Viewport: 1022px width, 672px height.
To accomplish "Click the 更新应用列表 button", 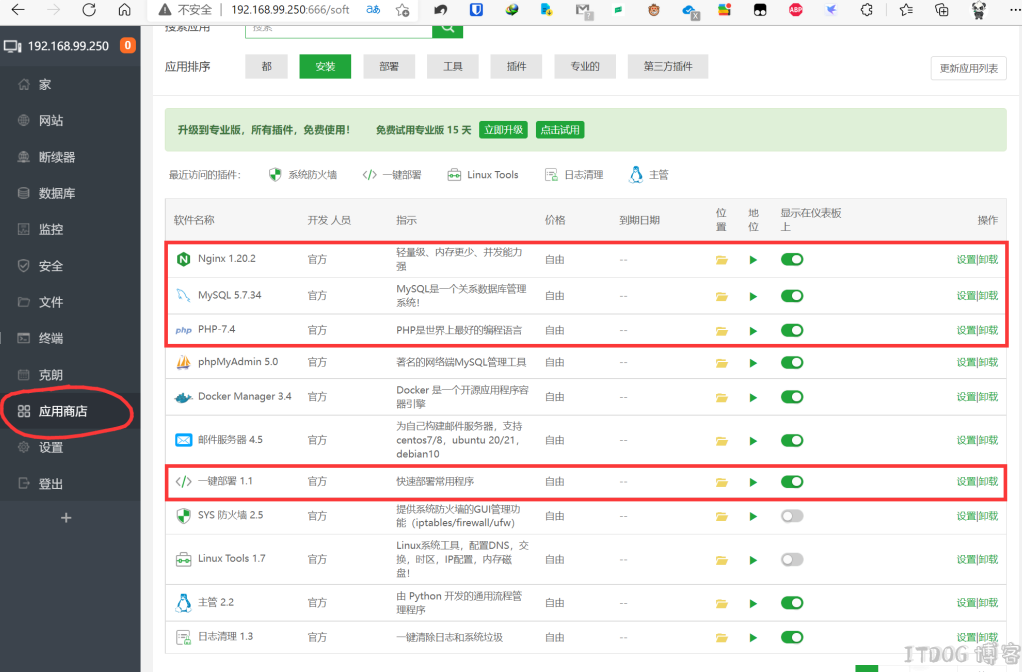I will tap(969, 68).
